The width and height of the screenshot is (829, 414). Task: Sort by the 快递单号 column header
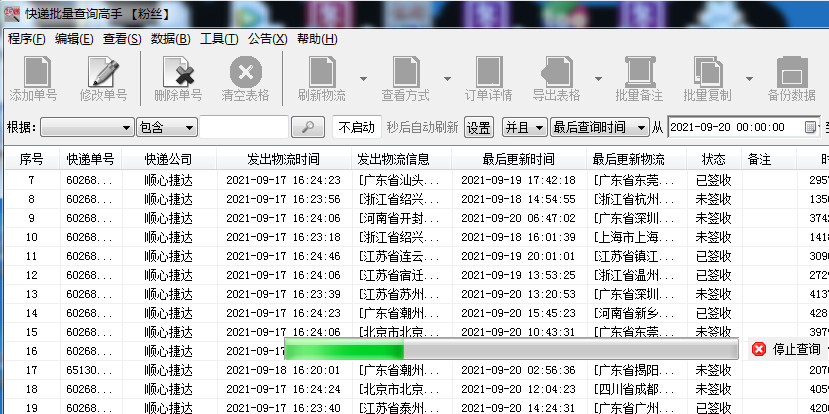(90, 159)
